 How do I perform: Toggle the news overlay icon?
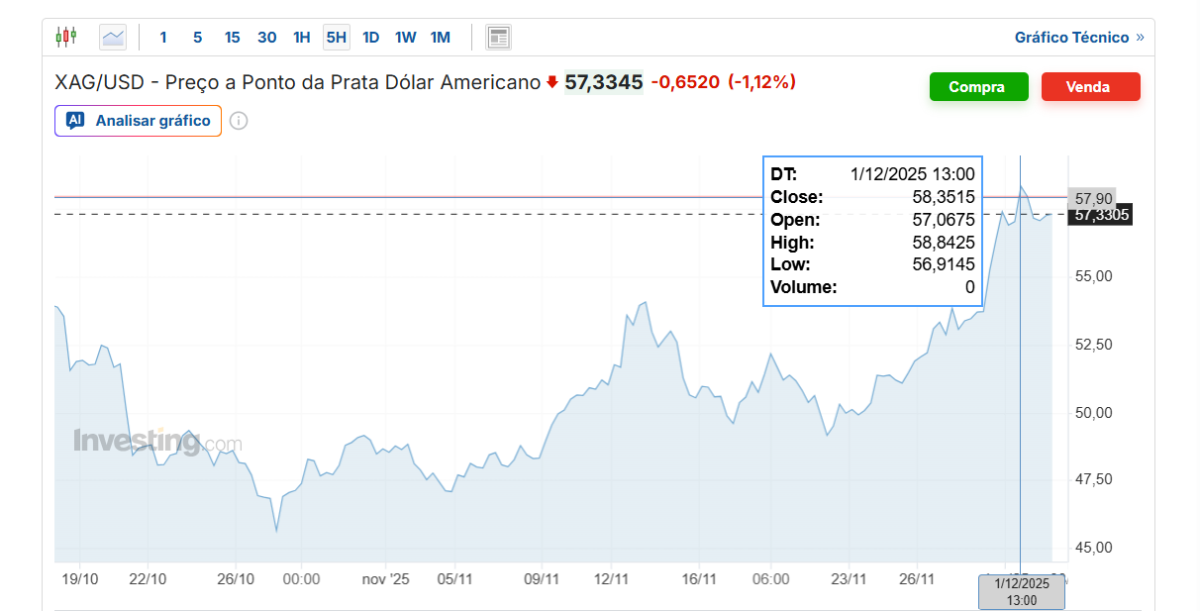(x=498, y=38)
